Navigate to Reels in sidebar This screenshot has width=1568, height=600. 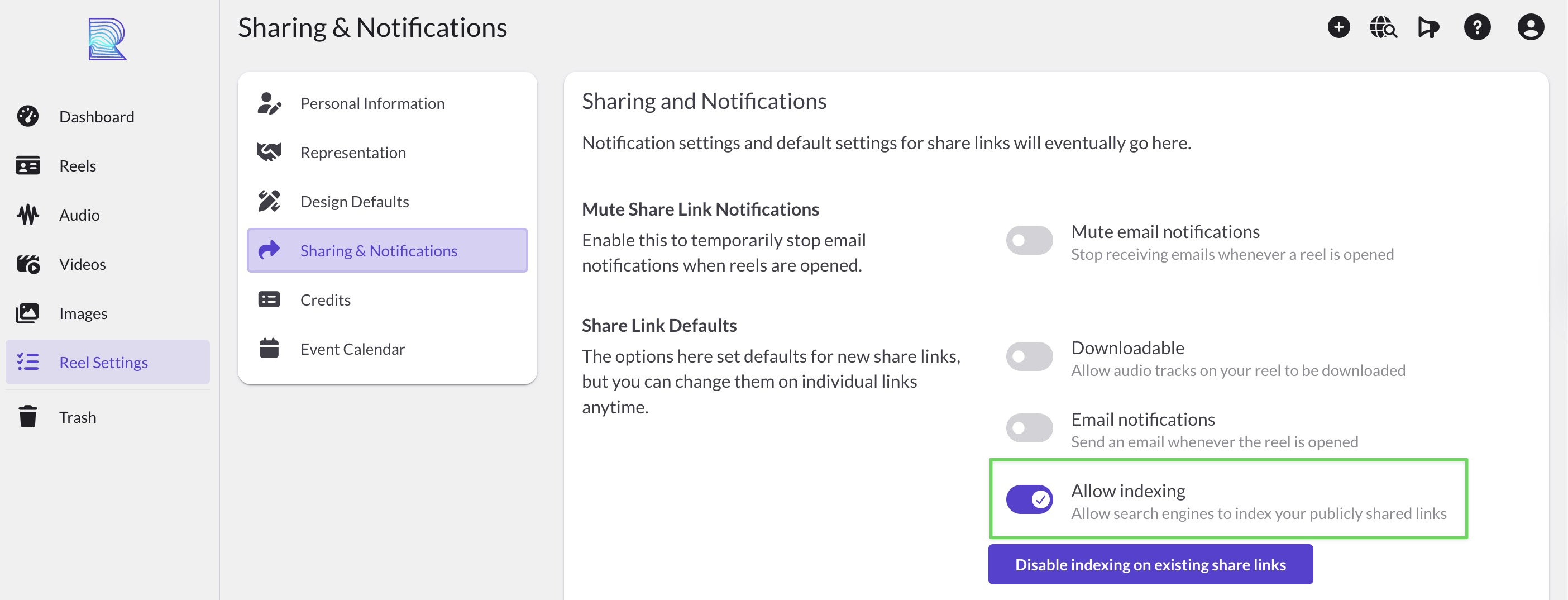coord(77,166)
